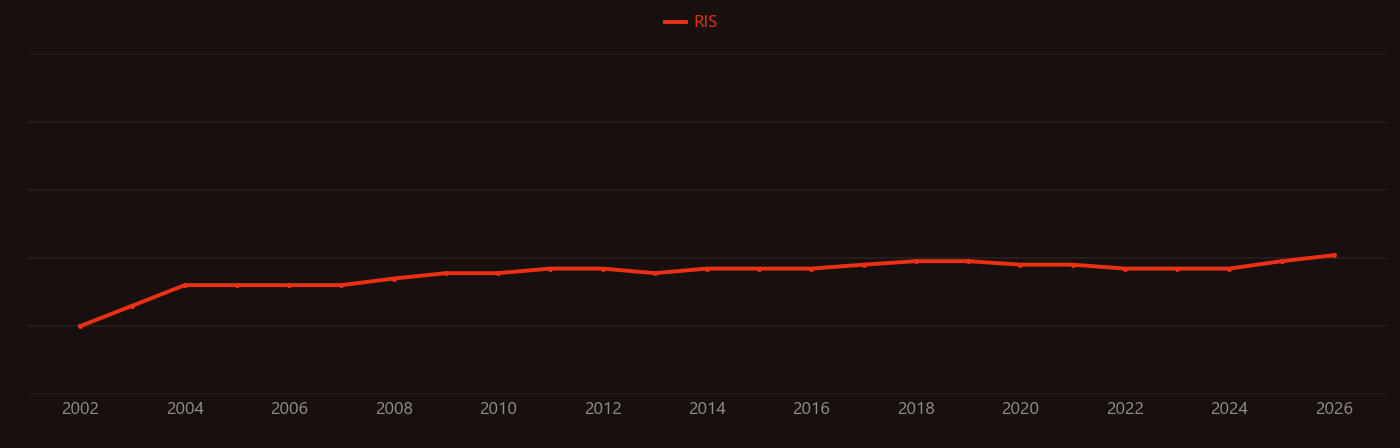
Task: Click the 2010 x-axis label
Action: [498, 409]
